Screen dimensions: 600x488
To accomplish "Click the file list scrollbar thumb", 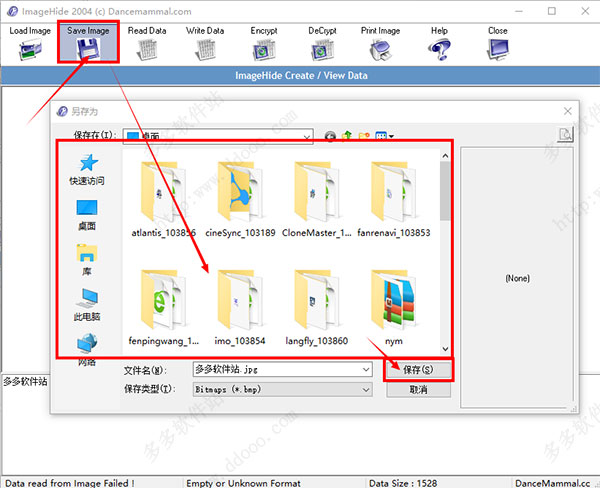I will click(x=445, y=191).
